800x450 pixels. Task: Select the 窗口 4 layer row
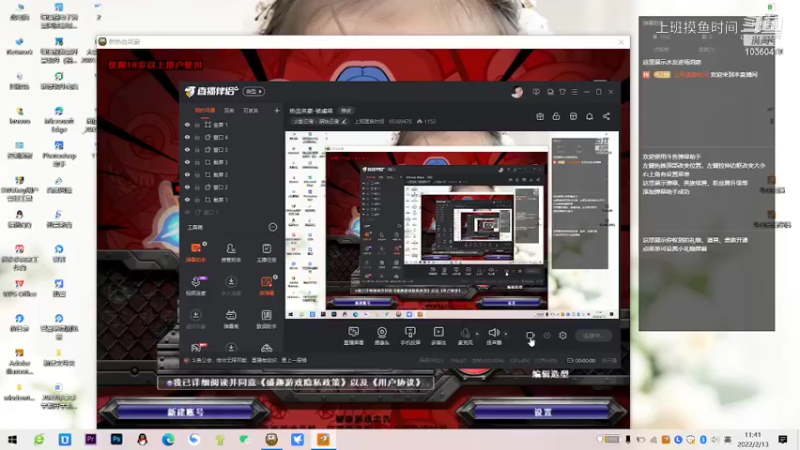232,137
